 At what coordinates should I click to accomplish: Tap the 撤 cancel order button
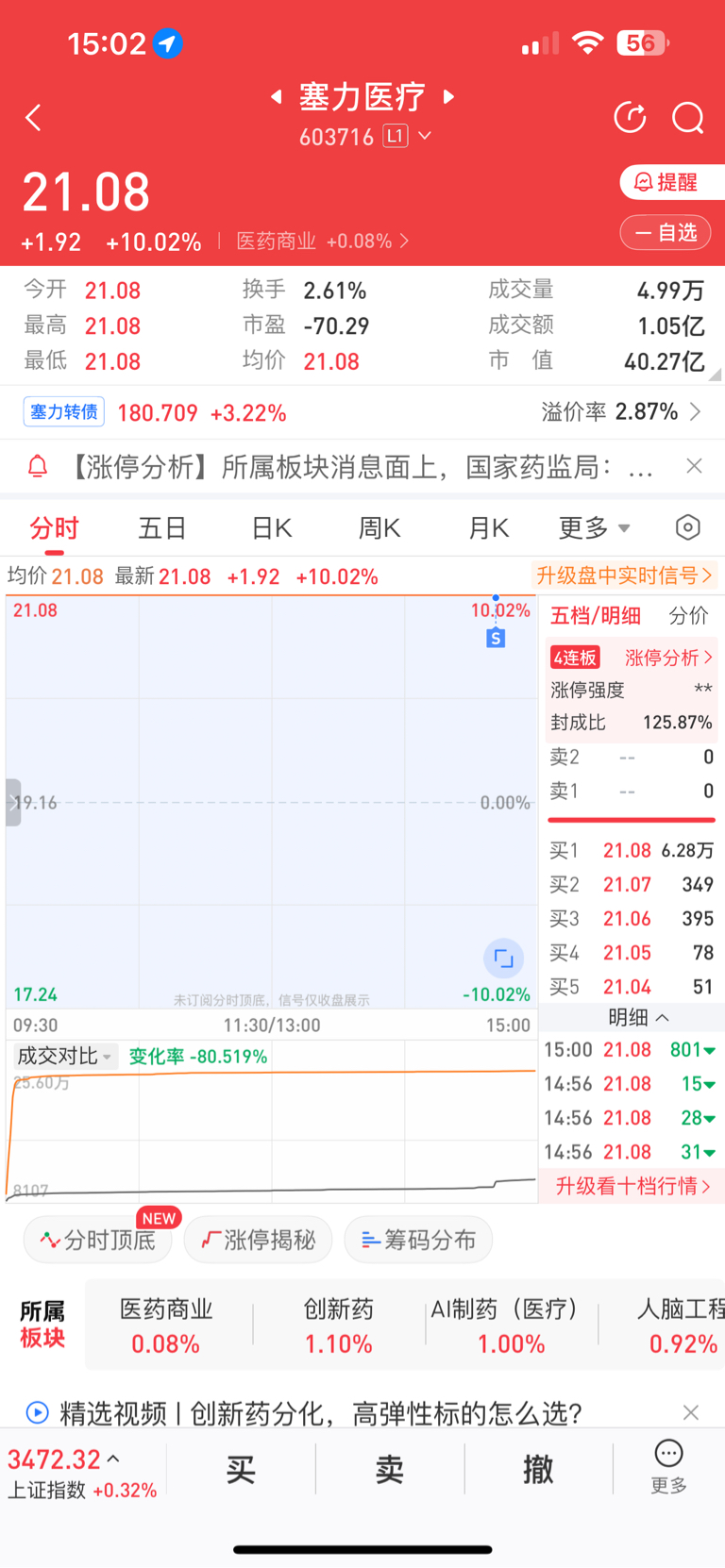tap(538, 1469)
